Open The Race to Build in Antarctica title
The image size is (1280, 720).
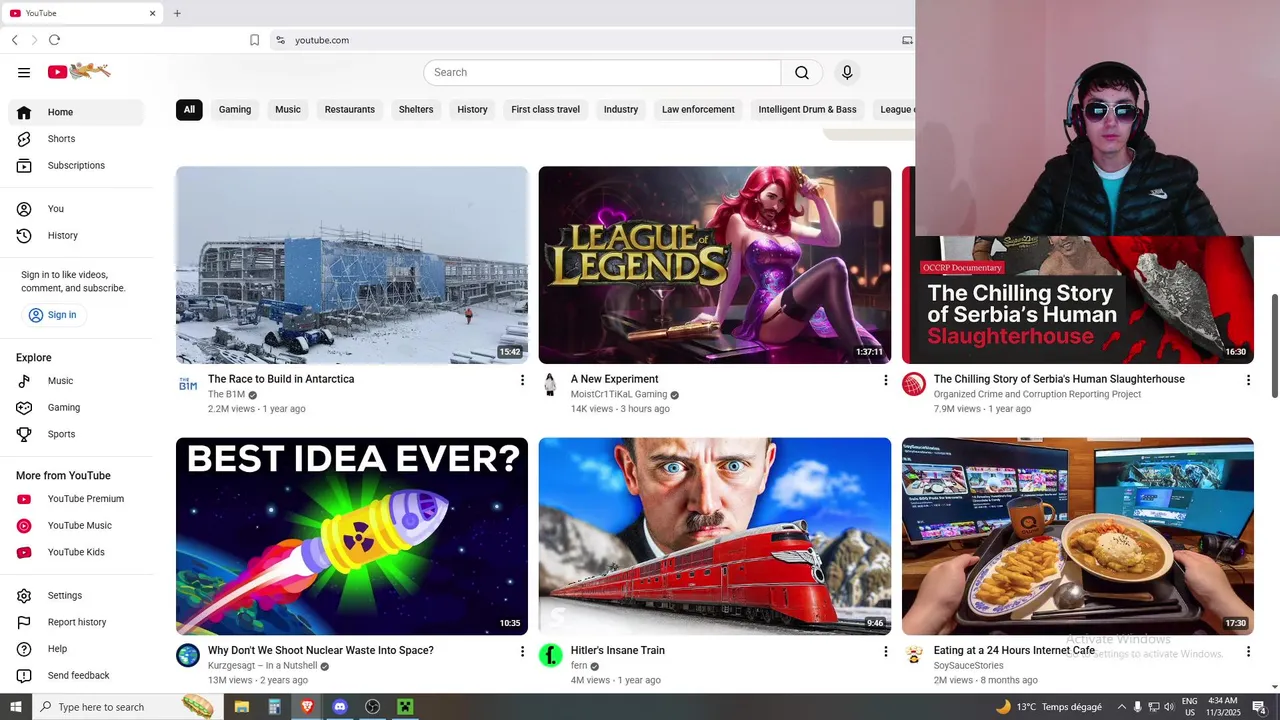[x=281, y=379]
